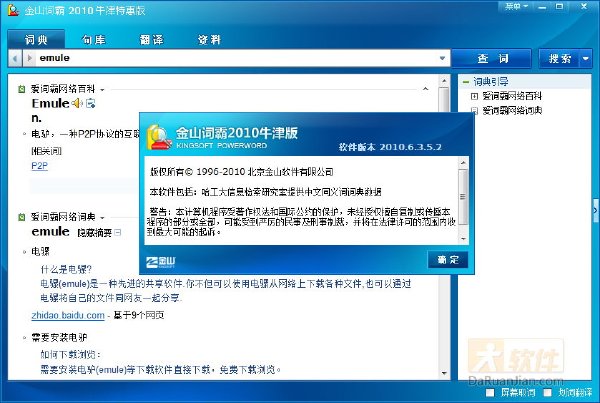Click the 爱词霸网络词典 section icon
Viewport: 600px width, 403px height.
(21, 217)
